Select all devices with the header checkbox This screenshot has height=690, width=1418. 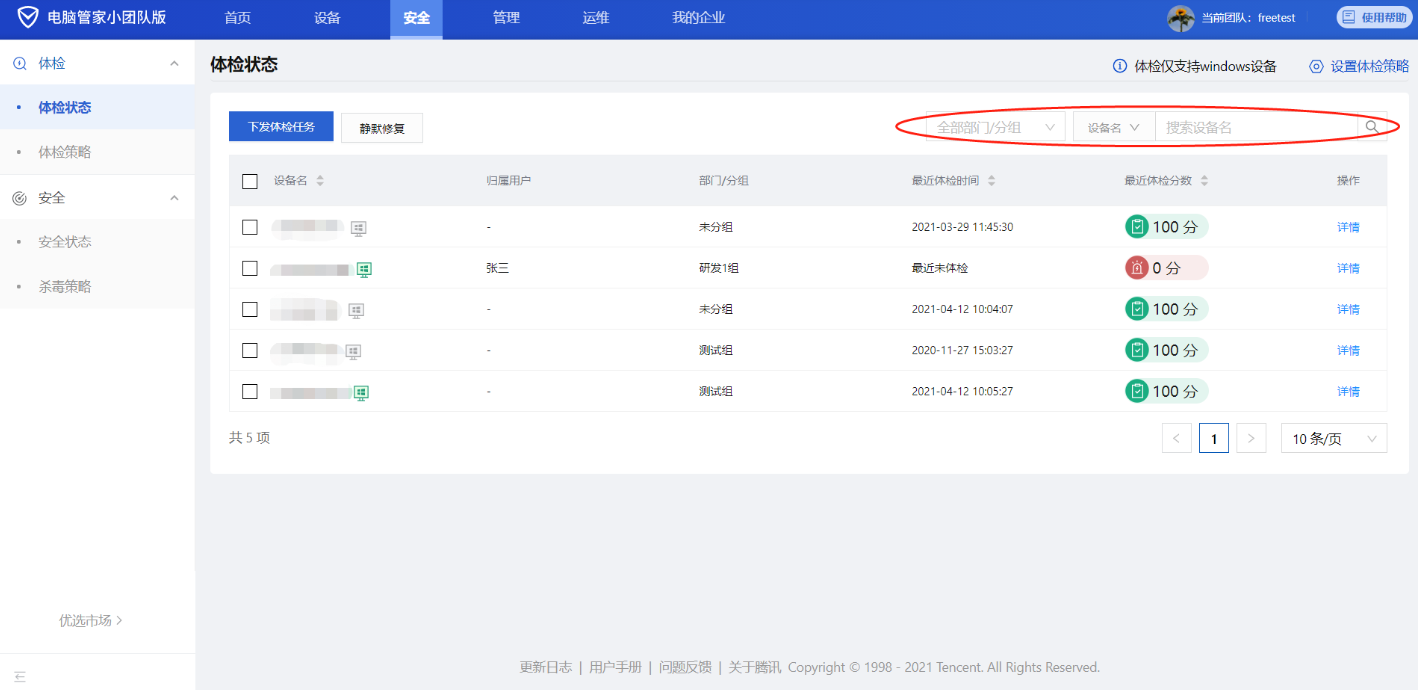(x=250, y=181)
